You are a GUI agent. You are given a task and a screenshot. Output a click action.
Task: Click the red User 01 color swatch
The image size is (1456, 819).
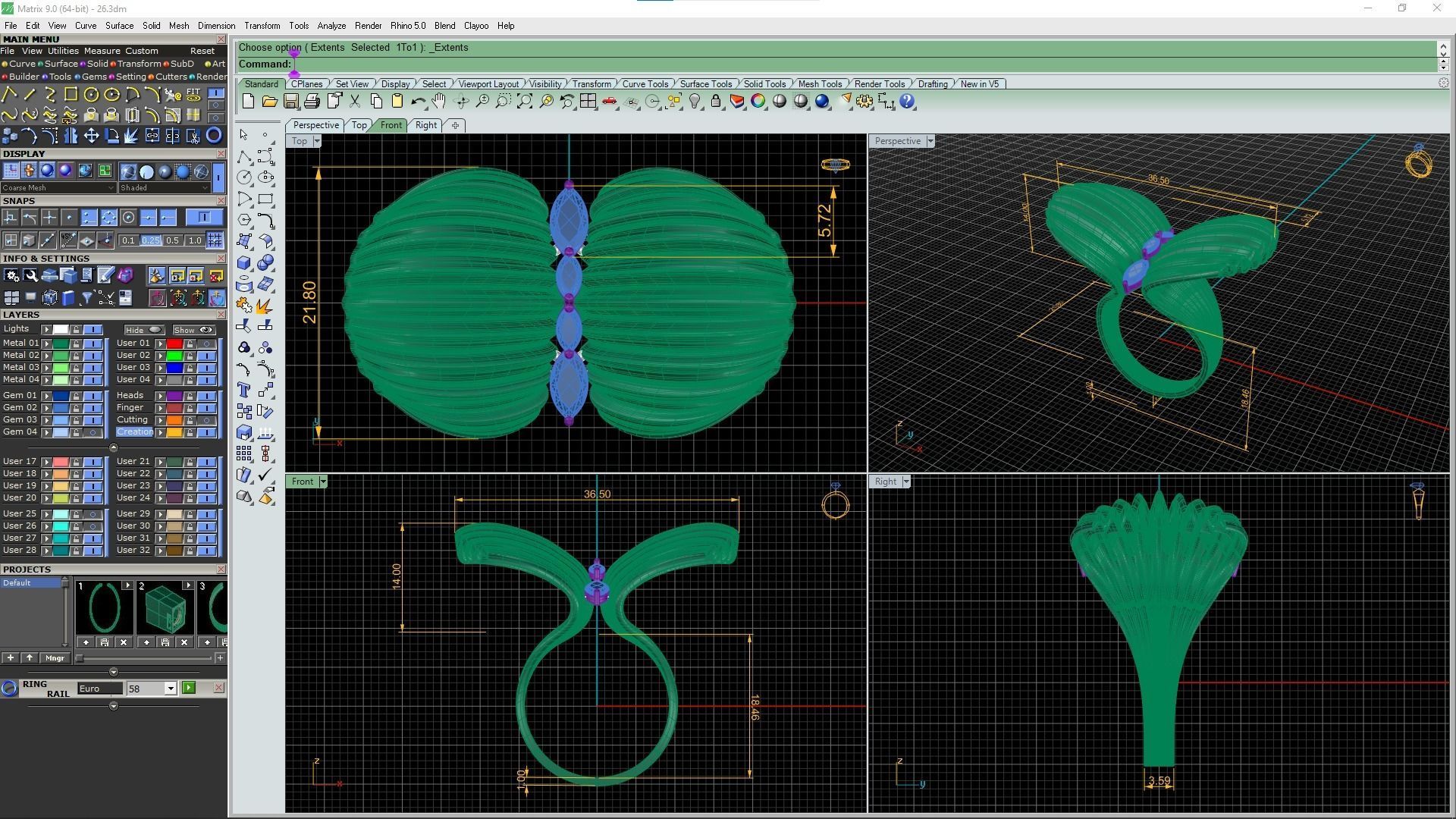(x=174, y=344)
